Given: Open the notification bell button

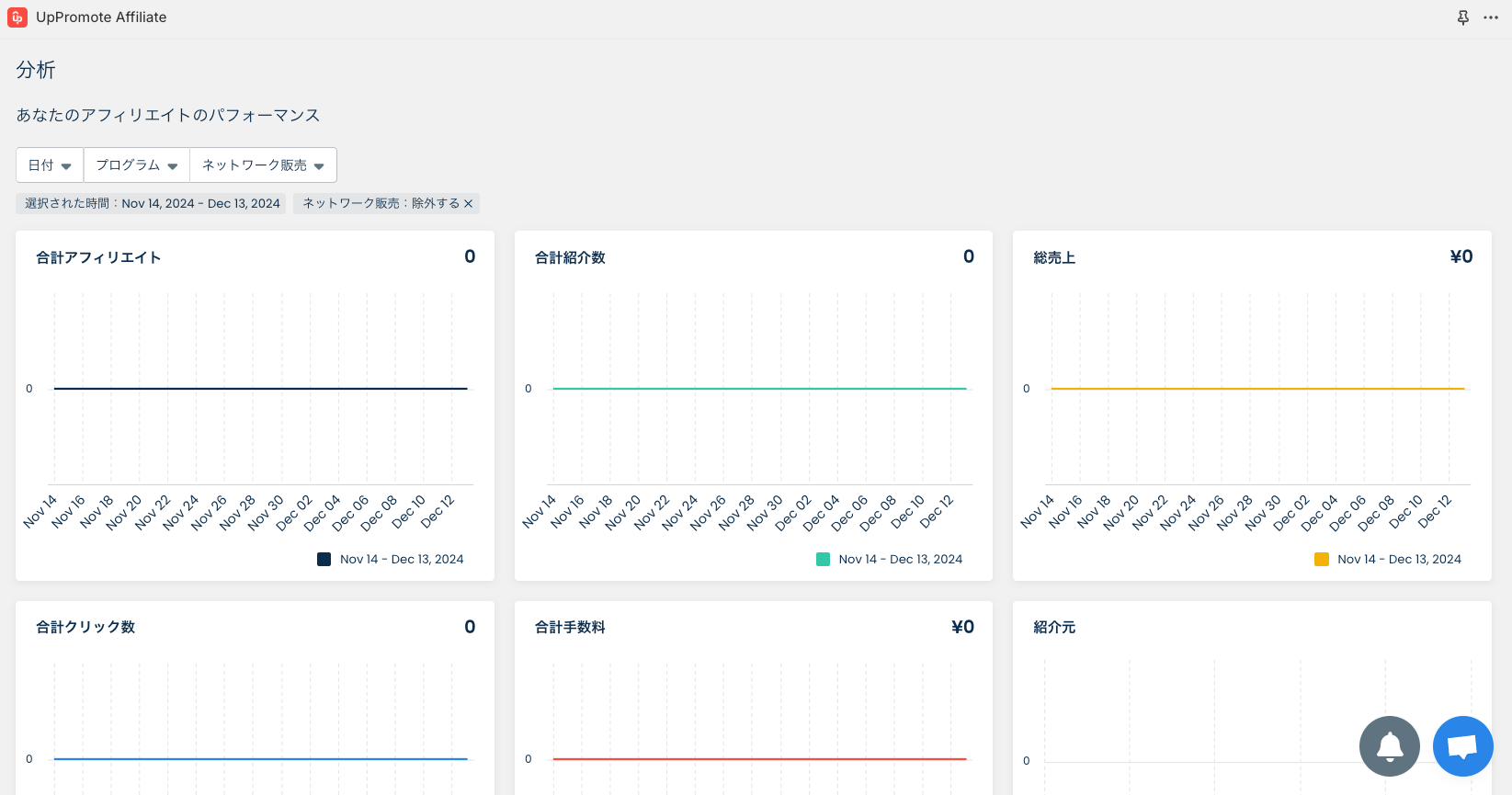Looking at the screenshot, I should [1389, 746].
